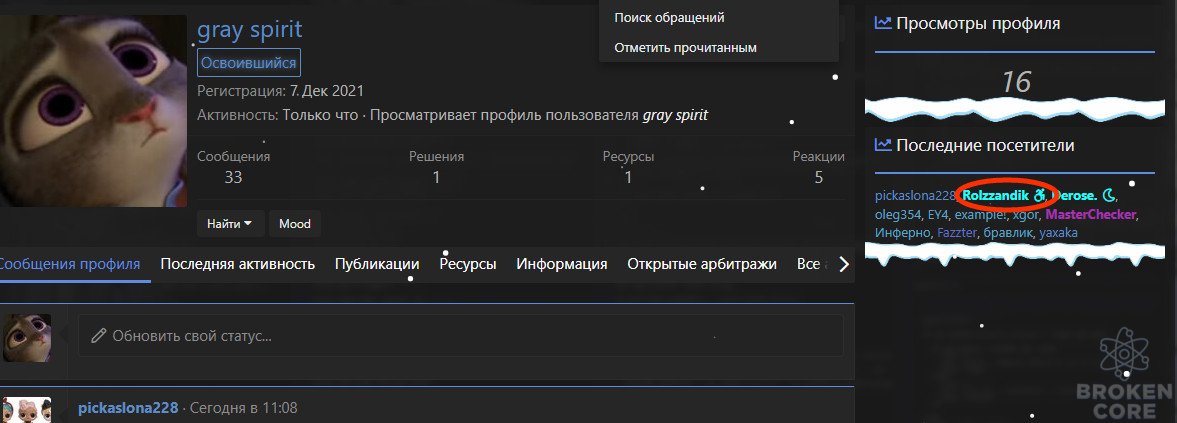Open the Информация tab
The width and height of the screenshot is (1177, 423).
click(x=561, y=264)
